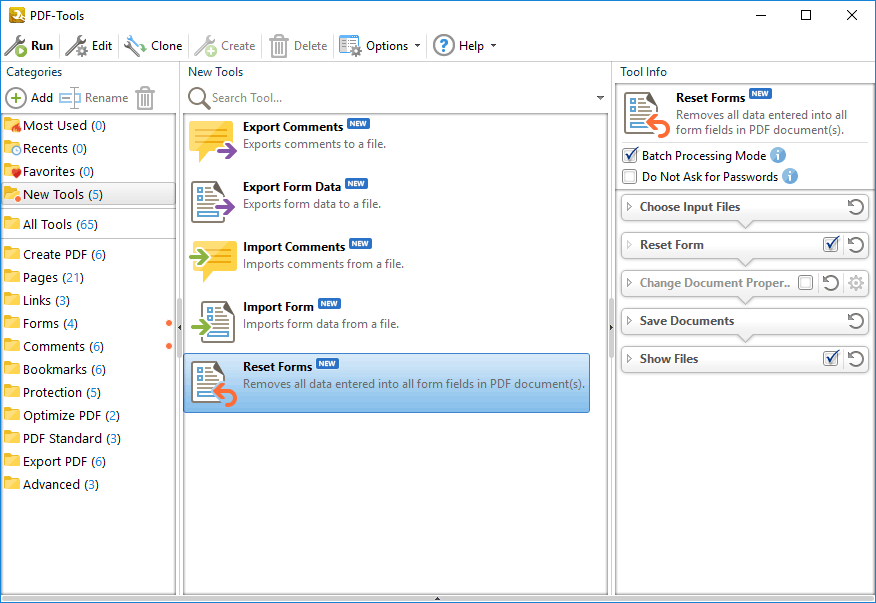Toggle Do Not Ask for Passwords checkbox
This screenshot has width=876, height=603.
630,177
